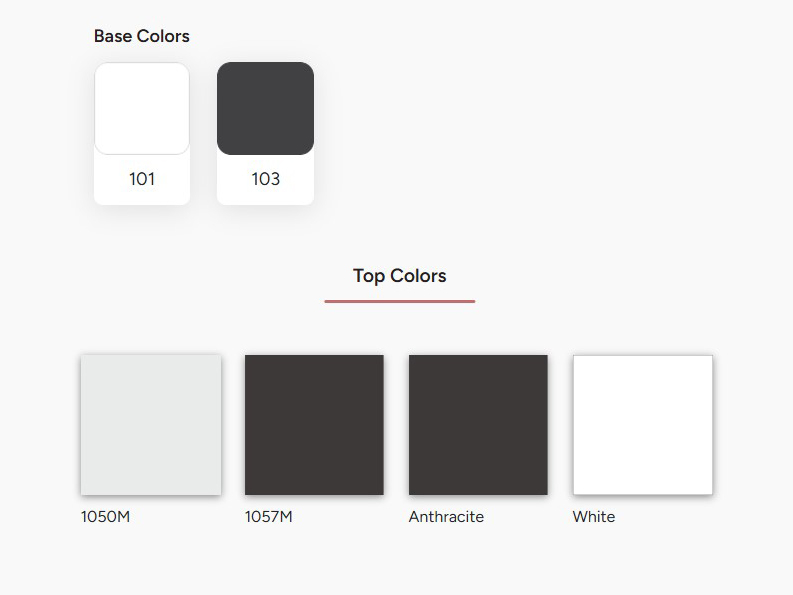Pick the White top color swatch
793x595 pixels.
[642, 424]
